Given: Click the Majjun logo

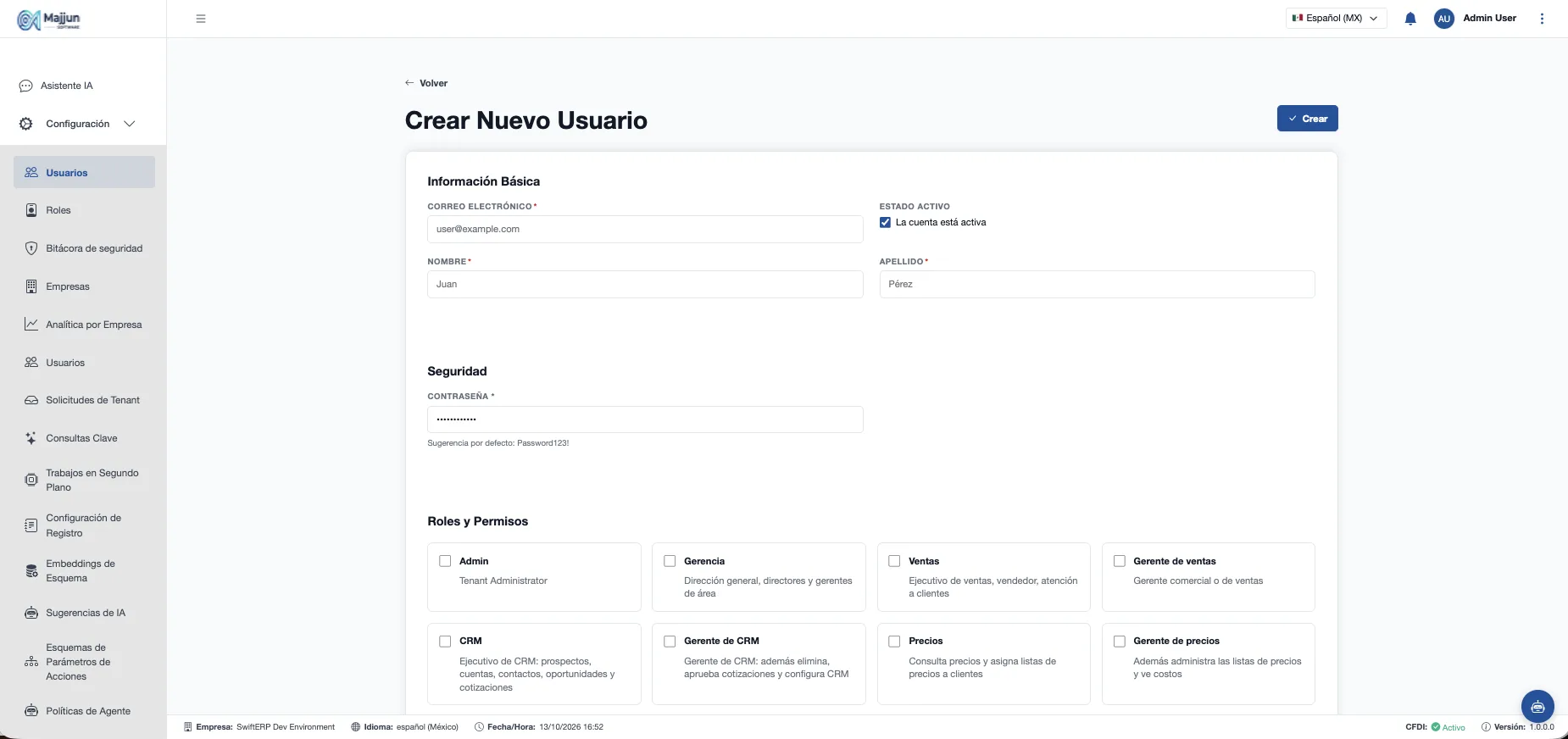Looking at the screenshot, I should (49, 19).
